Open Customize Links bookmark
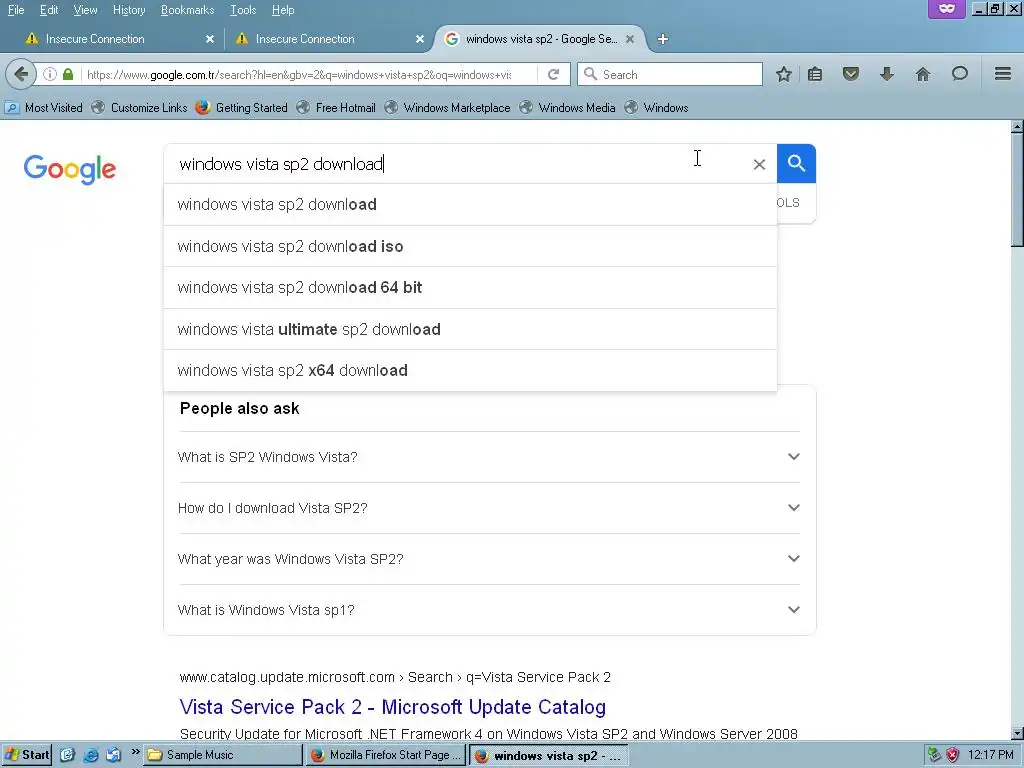 click(140, 108)
